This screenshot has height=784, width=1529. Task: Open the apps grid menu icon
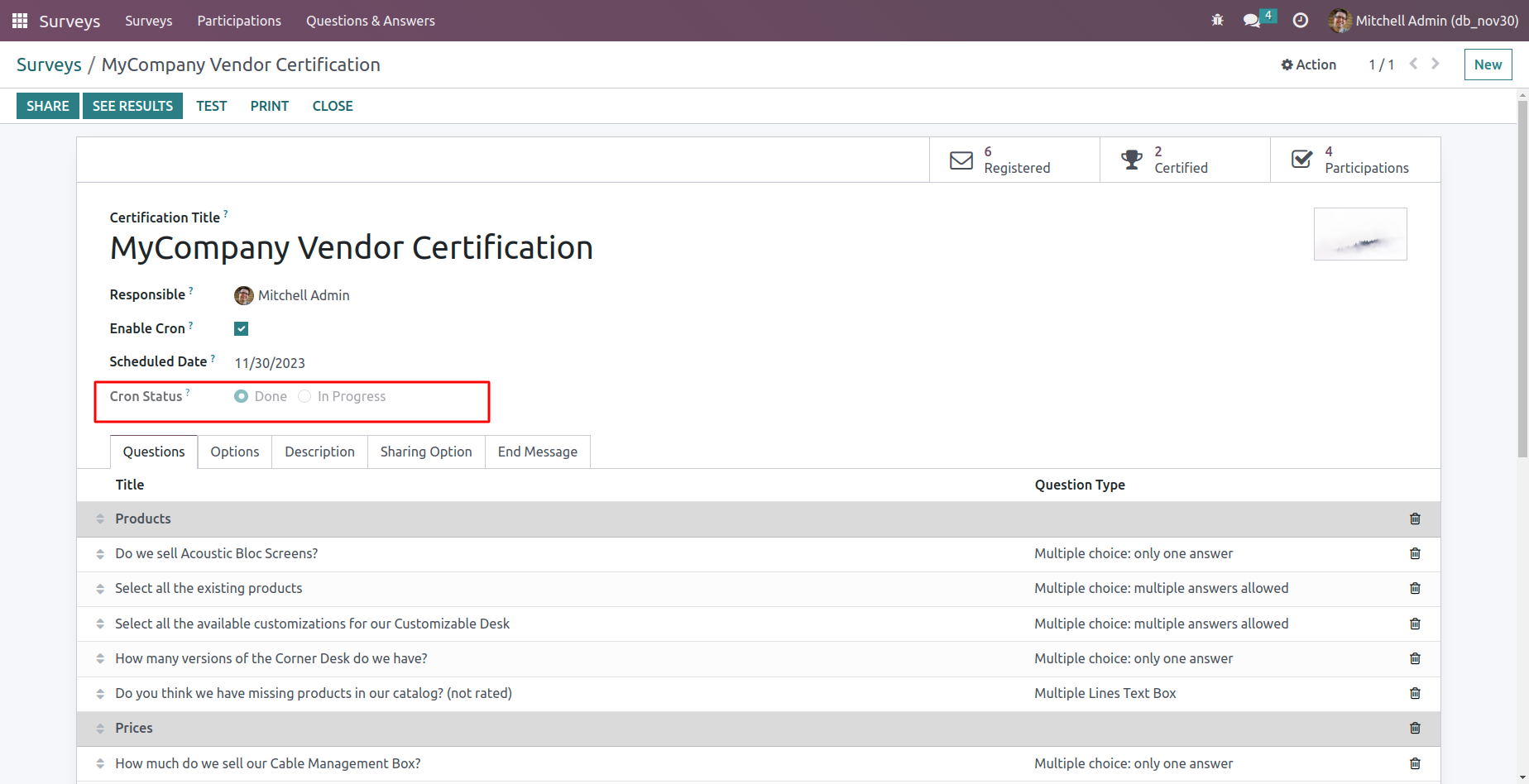pos(20,21)
